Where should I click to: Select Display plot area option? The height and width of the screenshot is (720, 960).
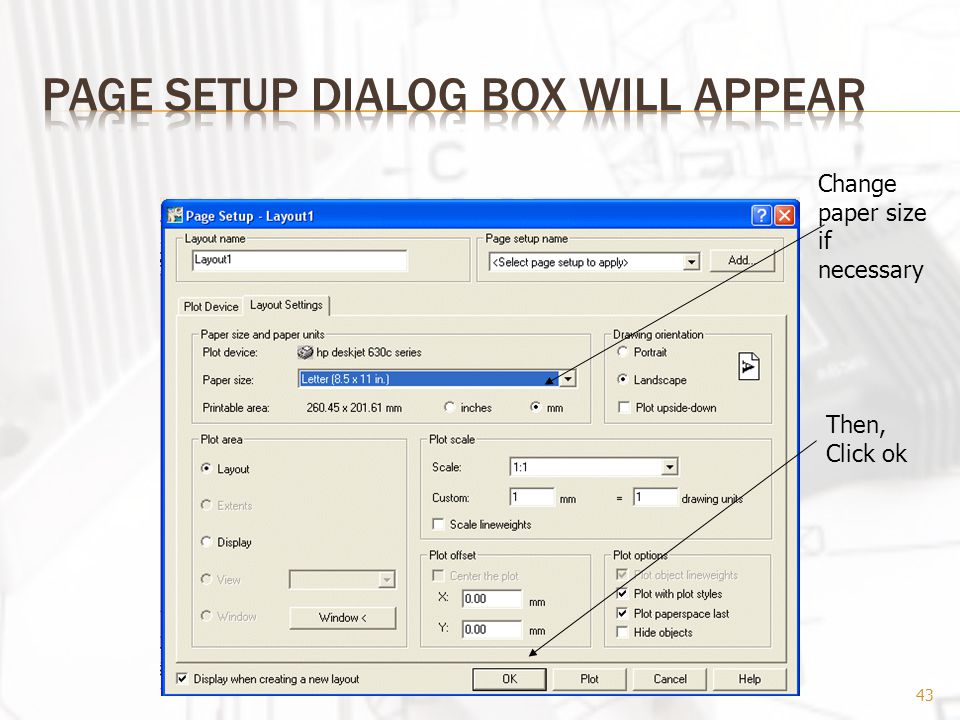[x=206, y=542]
